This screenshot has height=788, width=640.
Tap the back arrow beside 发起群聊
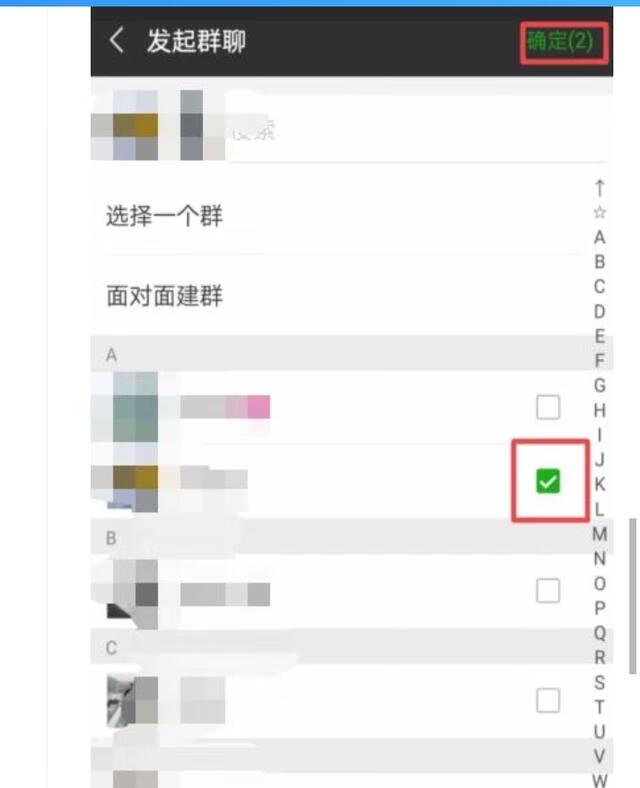117,40
